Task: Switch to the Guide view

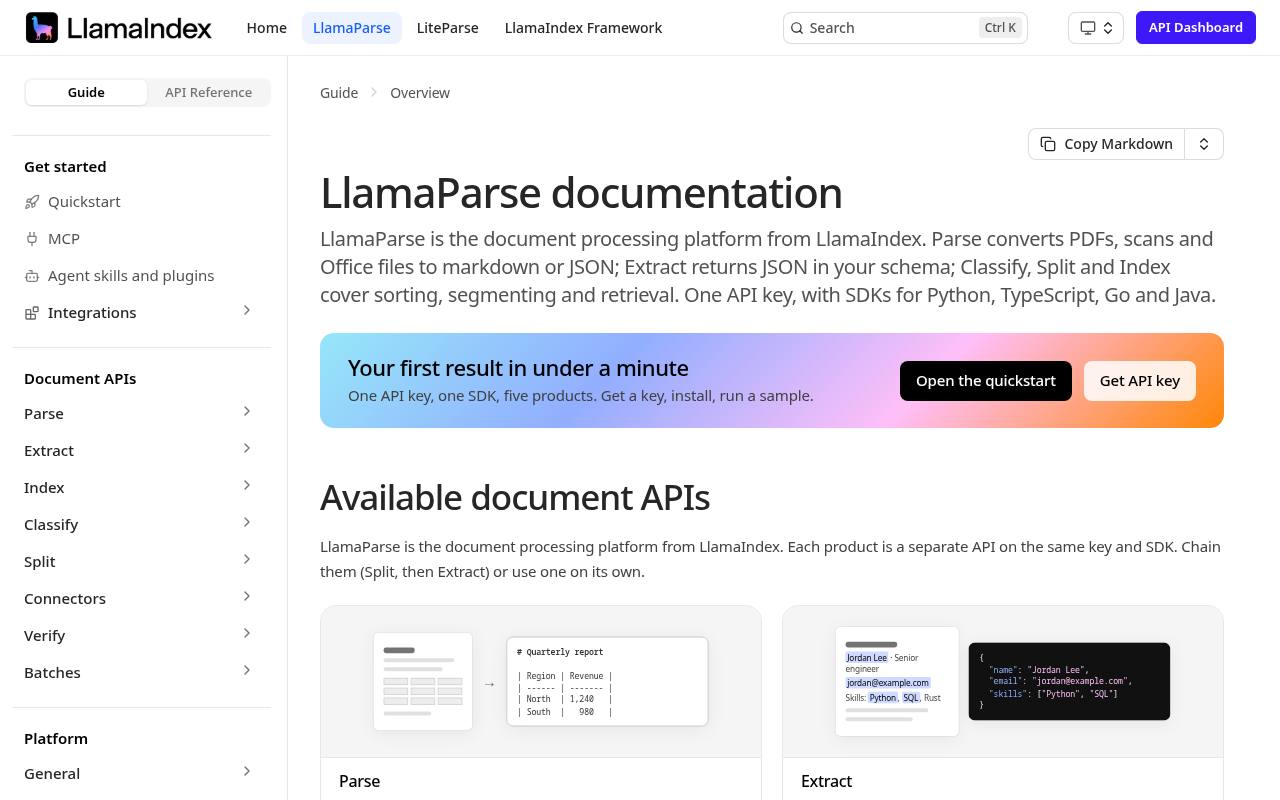Action: 86,92
